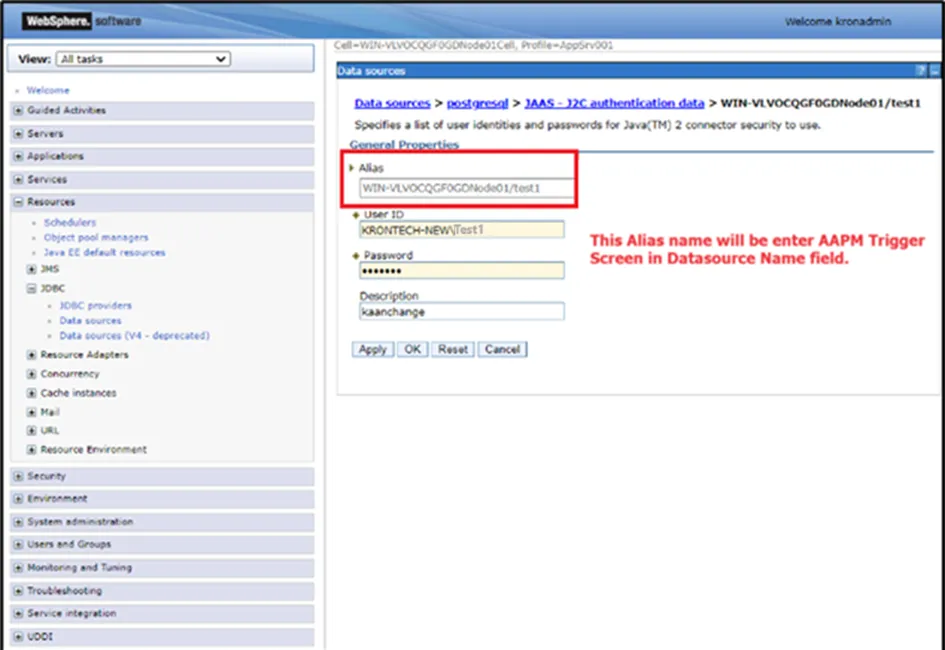Collapse the Resources section
Screen dimensions: 945x650
(x=18, y=202)
